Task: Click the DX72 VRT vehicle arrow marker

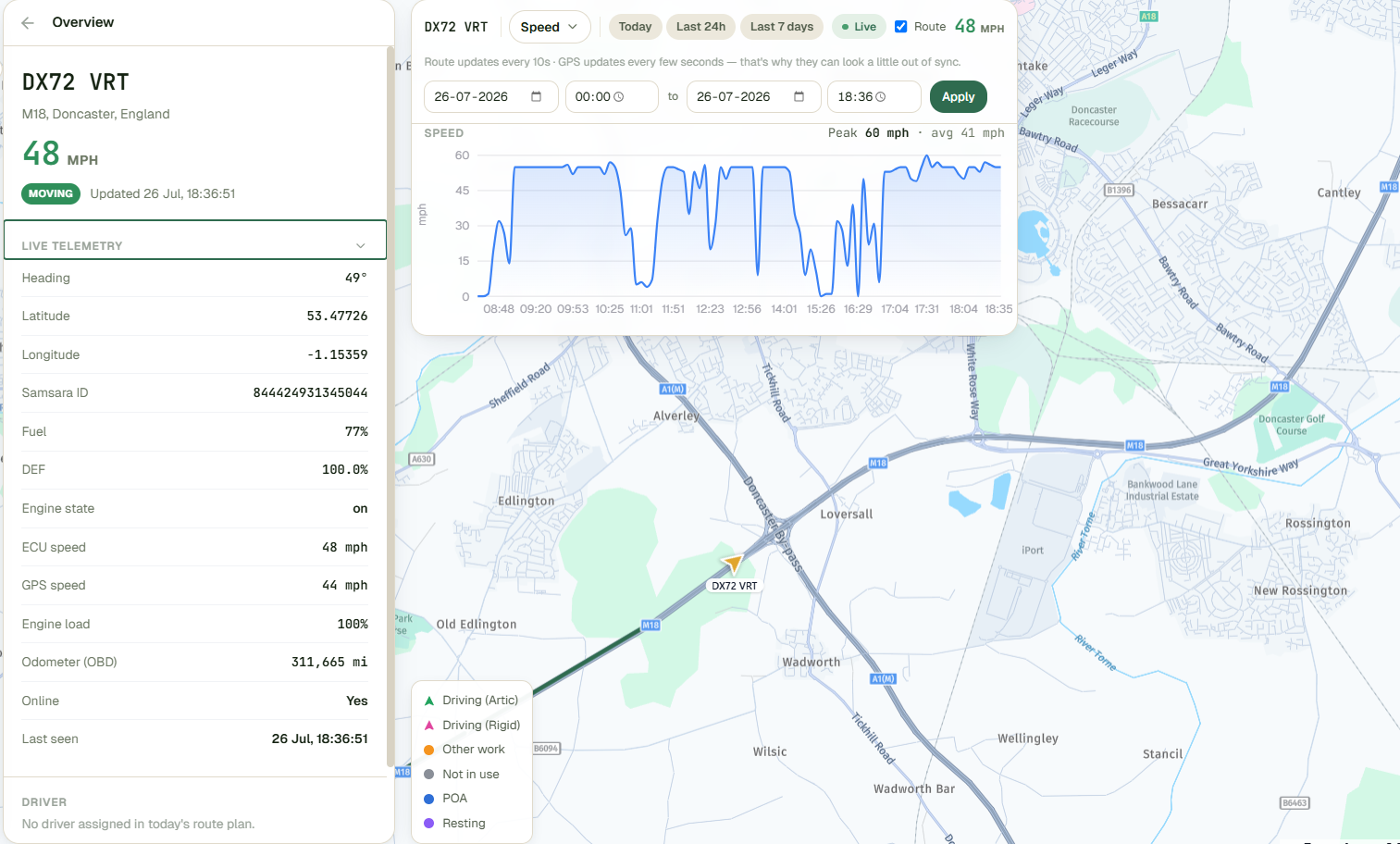Action: pyautogui.click(x=732, y=563)
